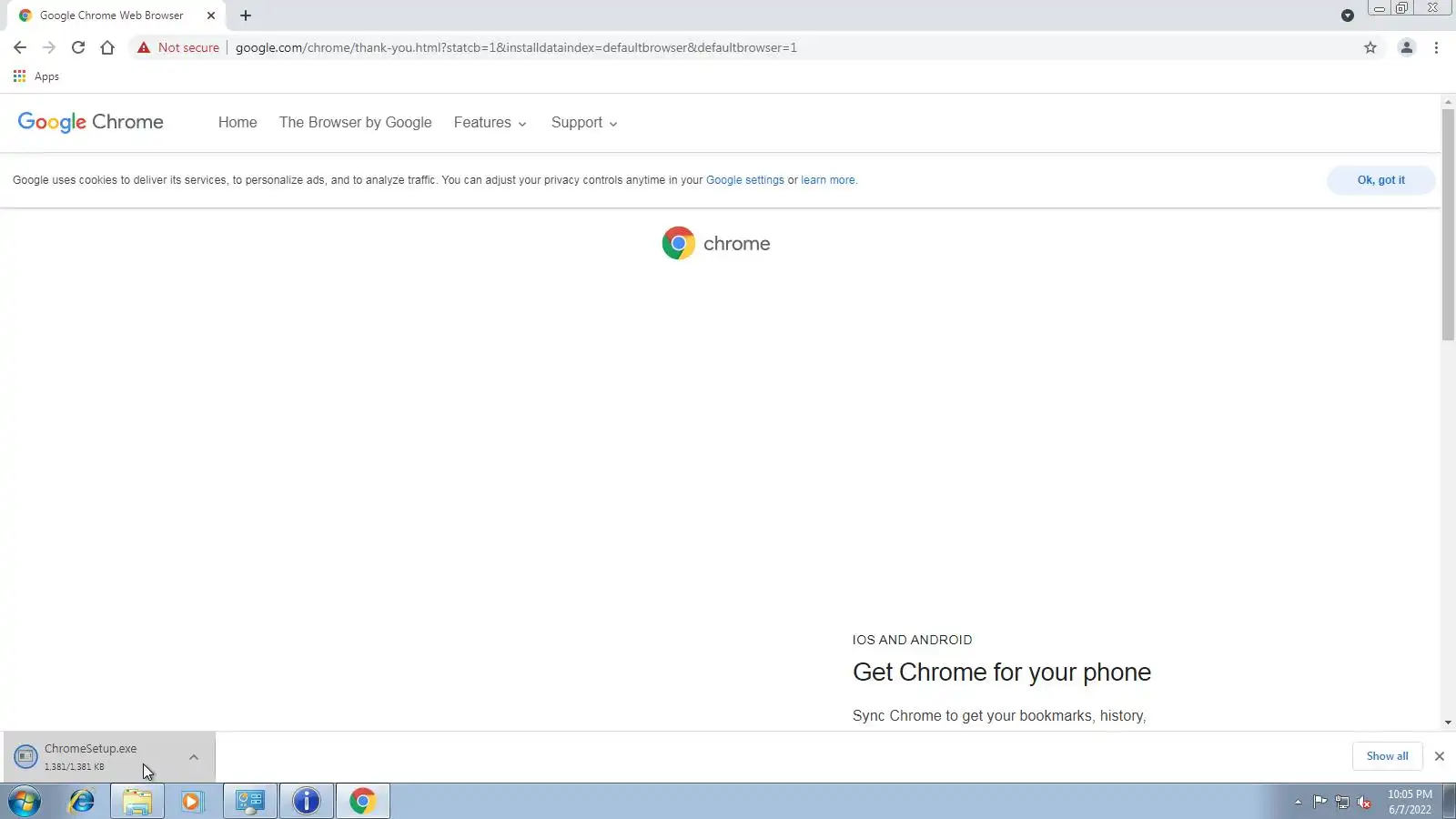Click the page vertical scrollbar thumb

pyautogui.click(x=1448, y=225)
